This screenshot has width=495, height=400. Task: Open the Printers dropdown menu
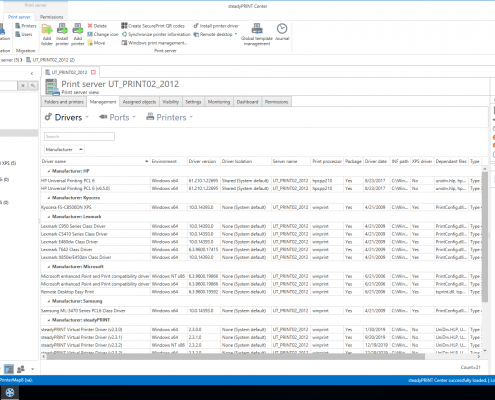click(170, 117)
